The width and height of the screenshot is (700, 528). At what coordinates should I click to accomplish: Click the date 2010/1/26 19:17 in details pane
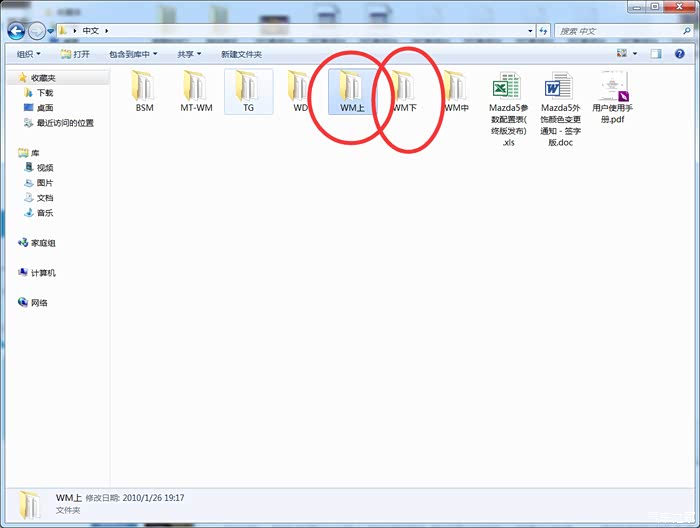[153, 498]
